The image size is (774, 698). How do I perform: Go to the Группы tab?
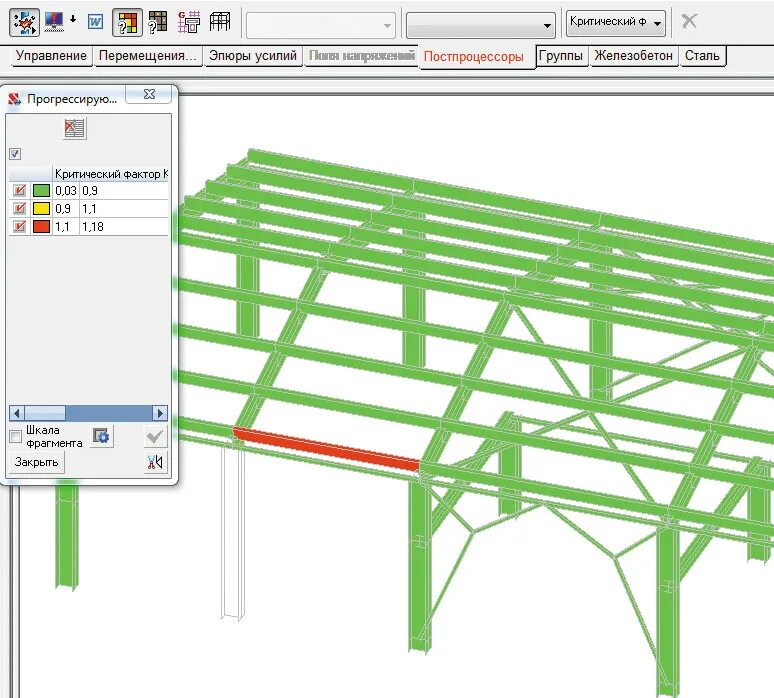pyautogui.click(x=561, y=56)
